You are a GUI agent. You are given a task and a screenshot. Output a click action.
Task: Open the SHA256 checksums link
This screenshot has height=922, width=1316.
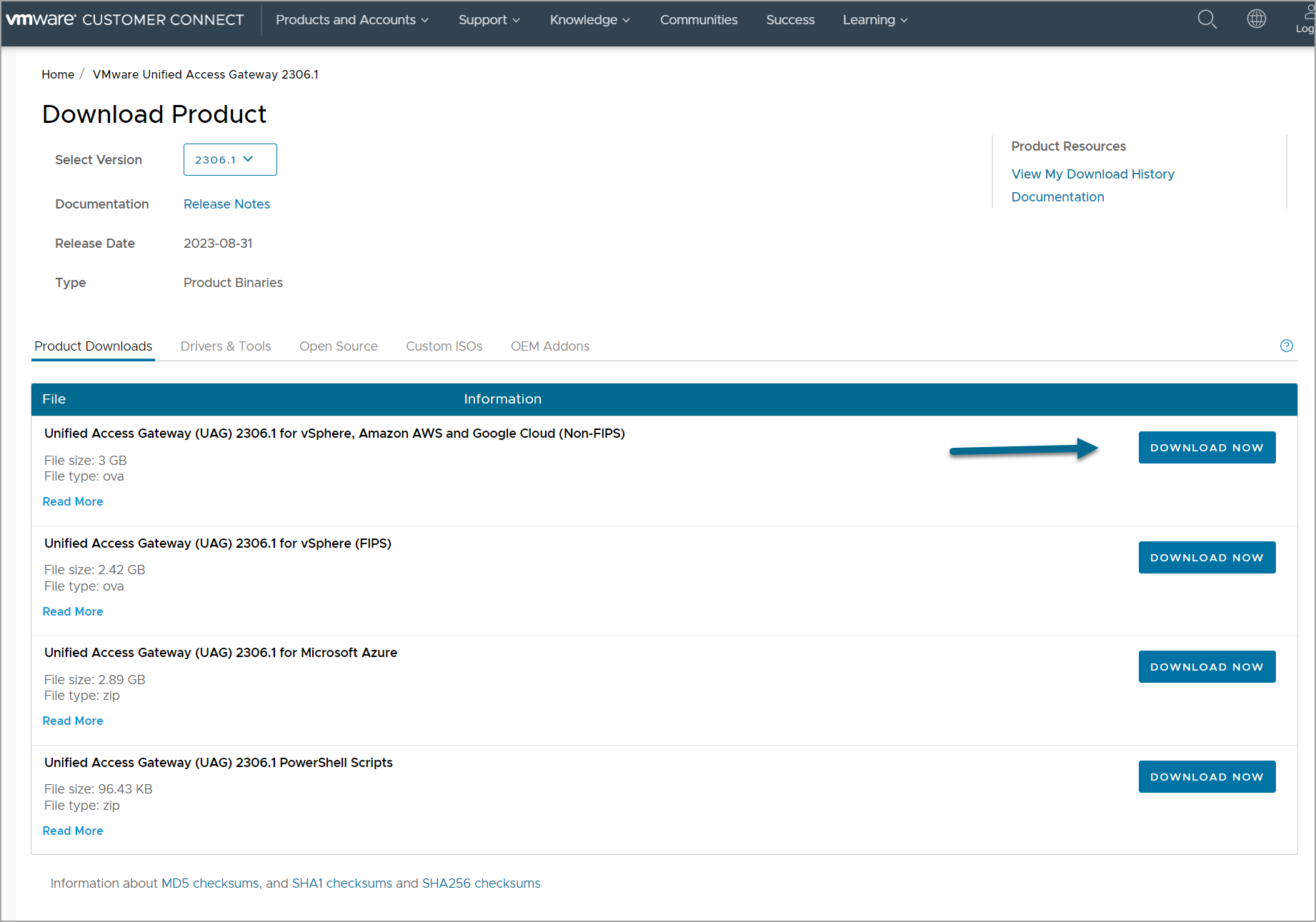pos(482,883)
